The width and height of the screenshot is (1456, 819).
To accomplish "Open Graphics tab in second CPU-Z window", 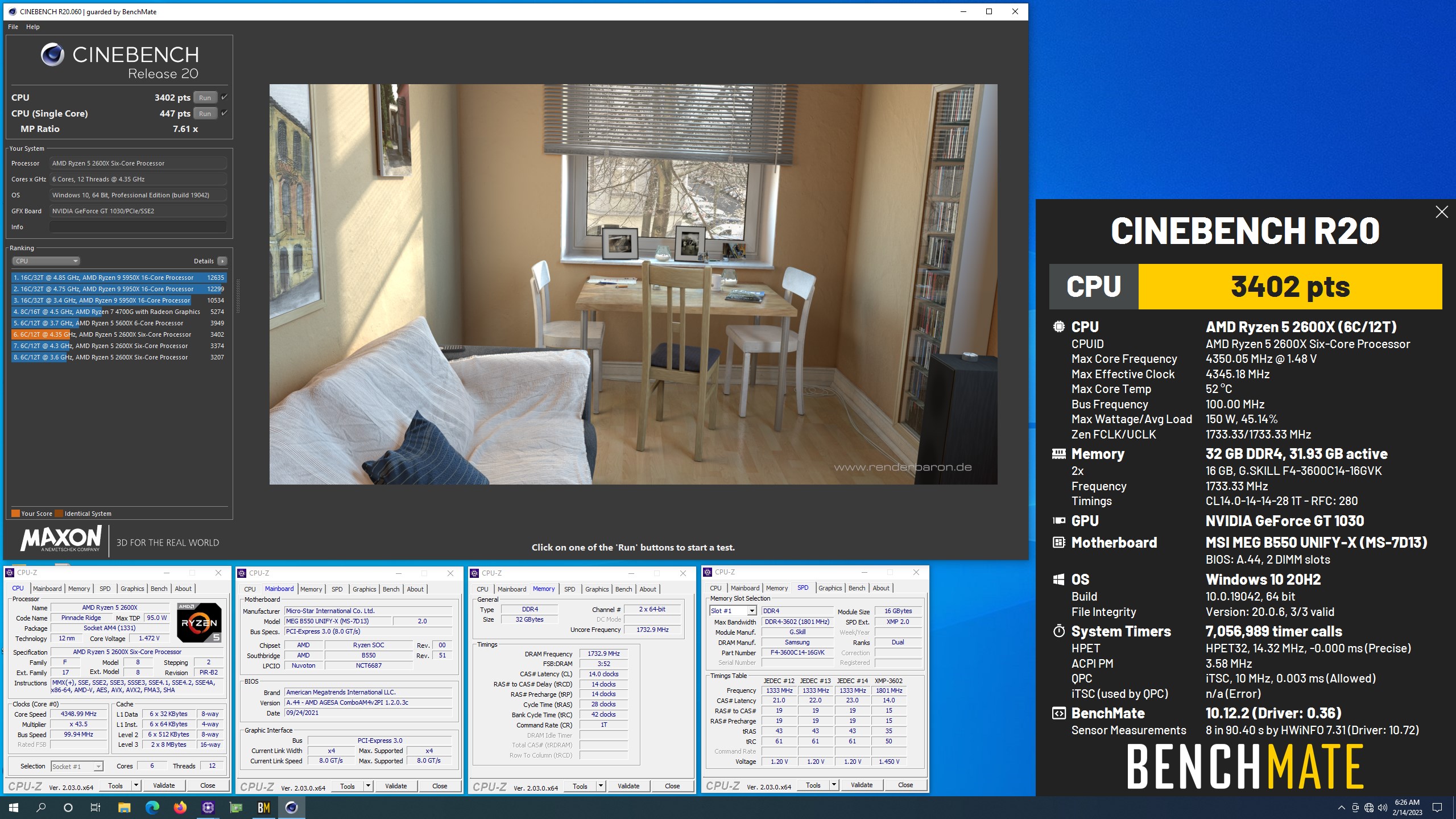I will [365, 589].
